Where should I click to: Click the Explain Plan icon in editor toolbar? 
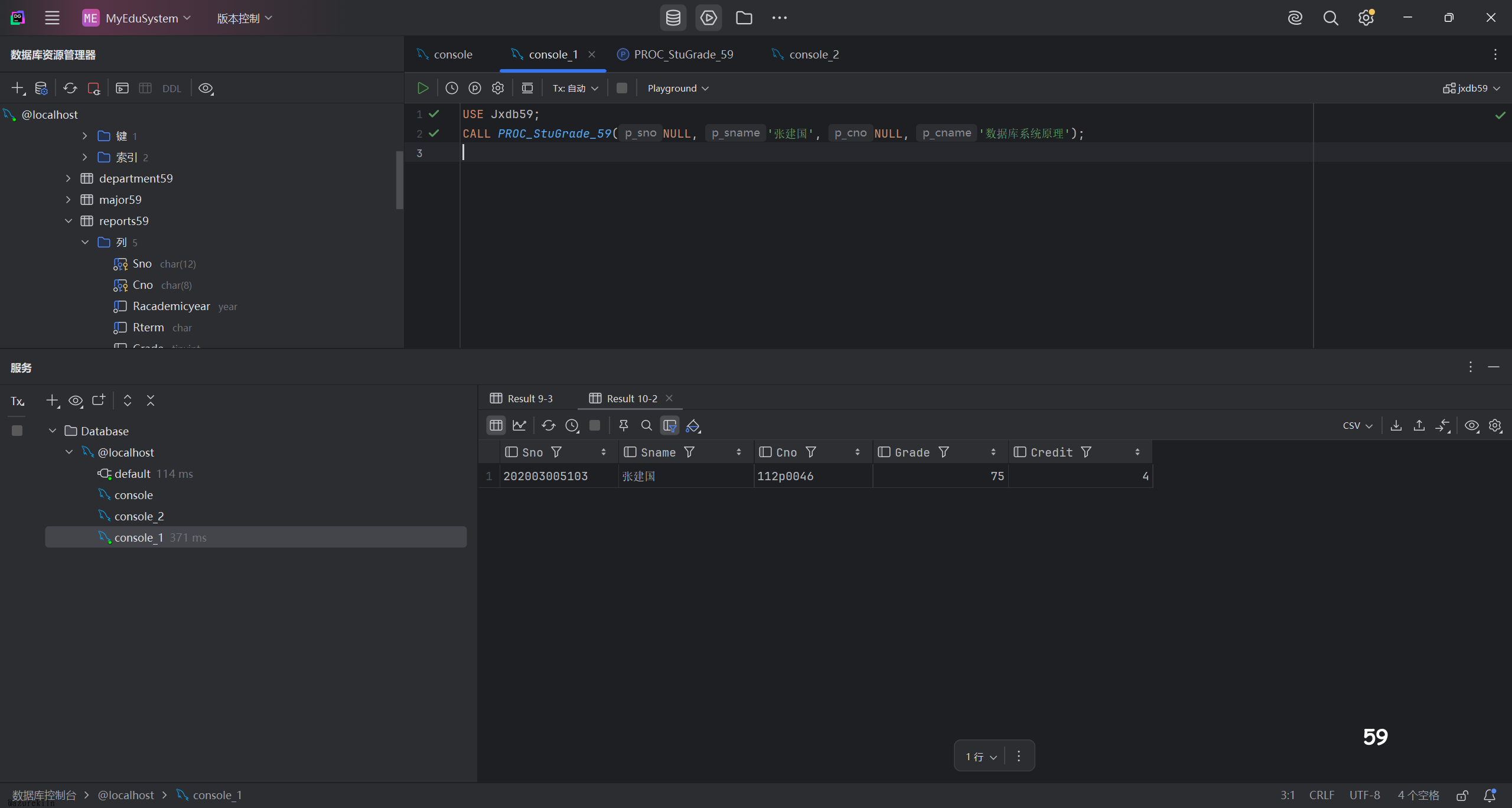pos(474,88)
